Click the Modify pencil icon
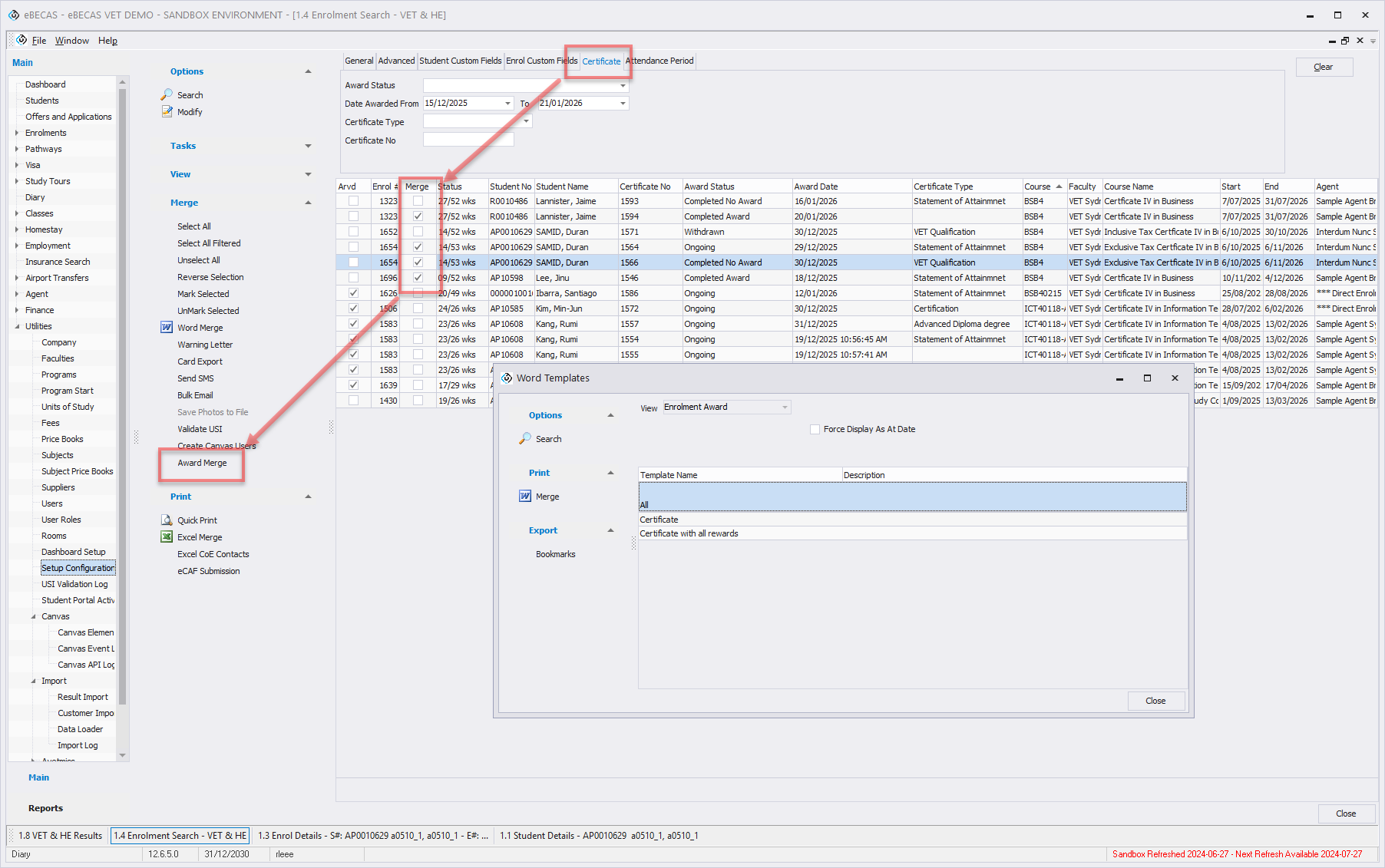Viewport: 1385px width, 868px height. pyautogui.click(x=167, y=111)
